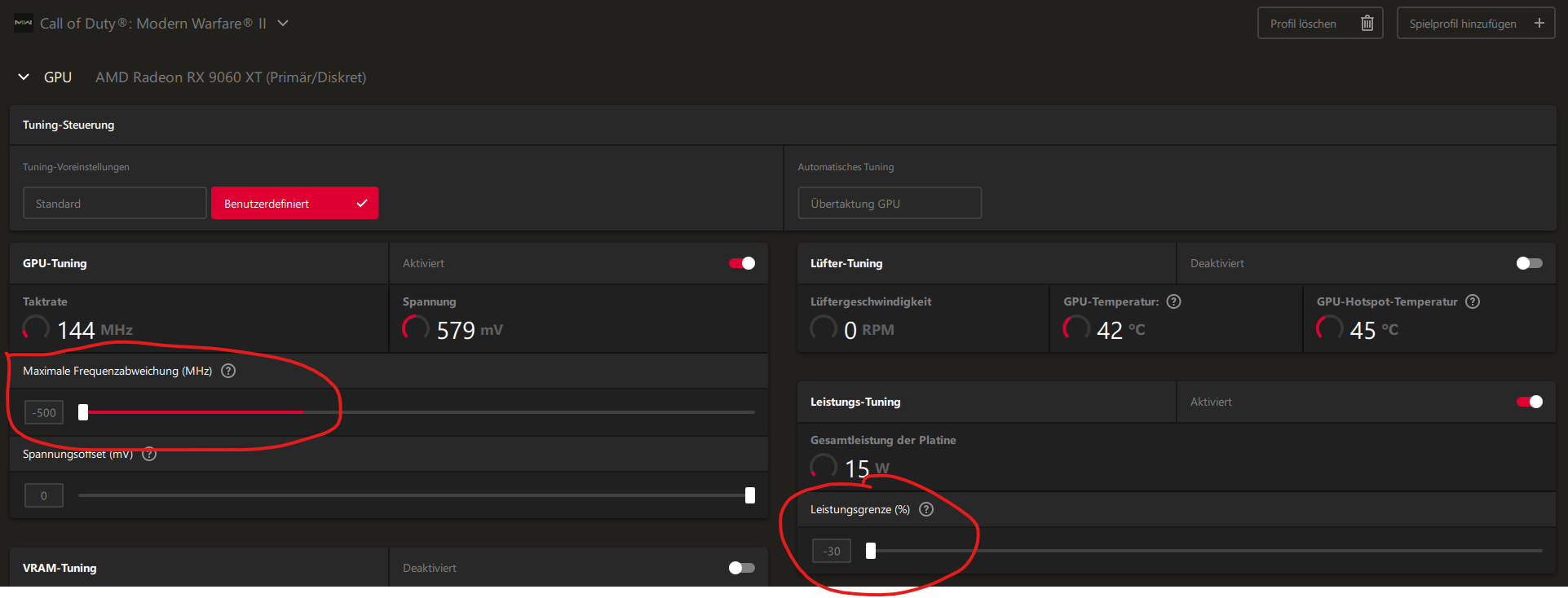Viewport: 1568px width, 598px height.
Task: Click the plus icon for adding a game profile
Action: point(1539,23)
